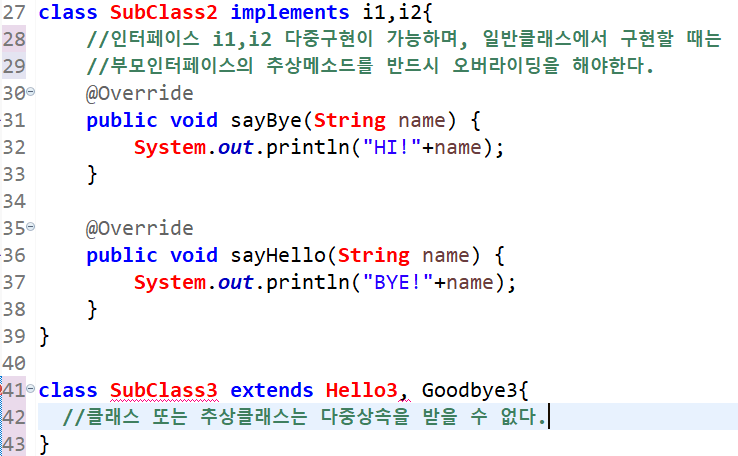Click the underlined class name SubClass3

[164, 390]
